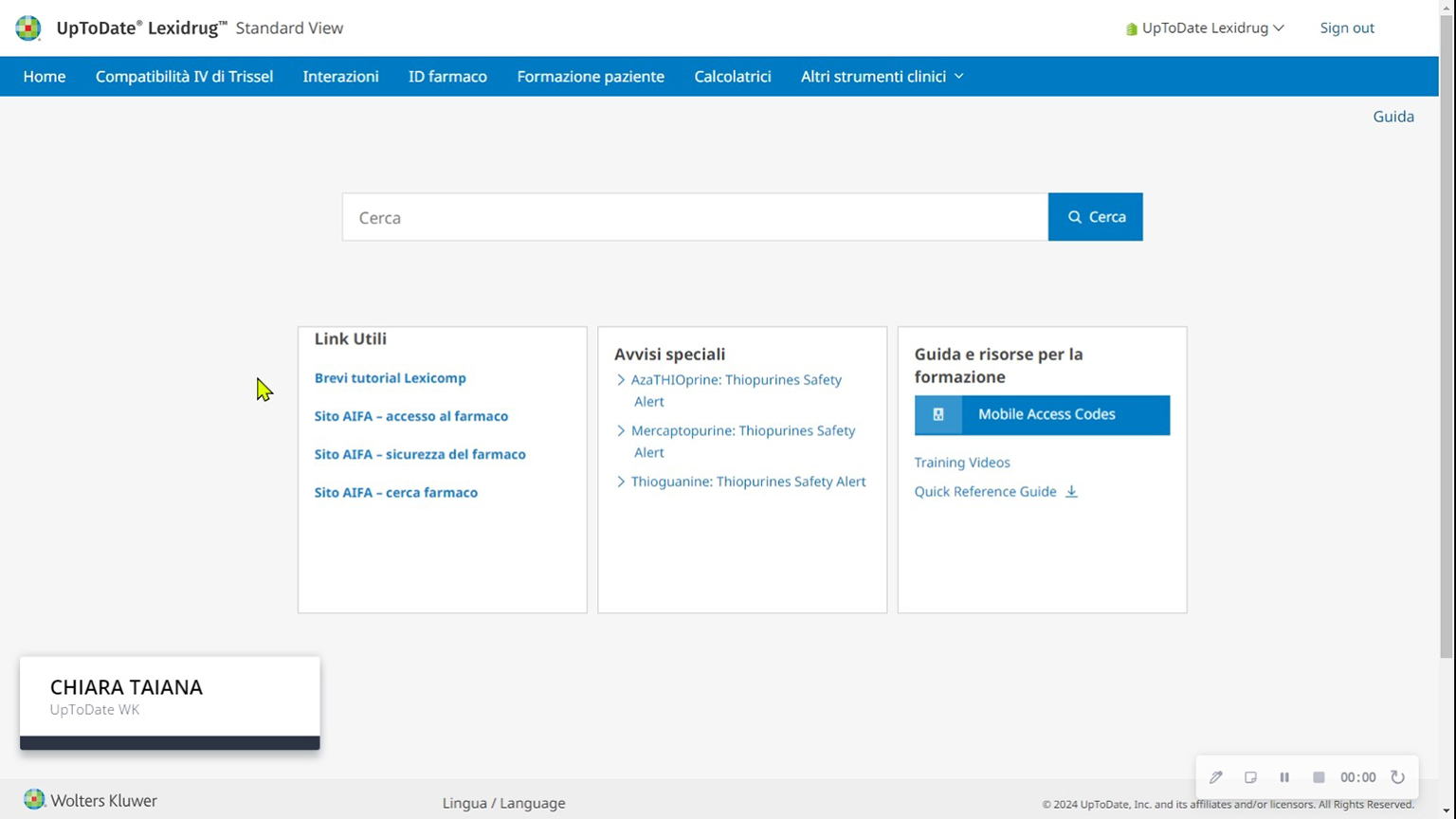Click into the Cerca search field
The height and width of the screenshot is (819, 1456).
[695, 217]
